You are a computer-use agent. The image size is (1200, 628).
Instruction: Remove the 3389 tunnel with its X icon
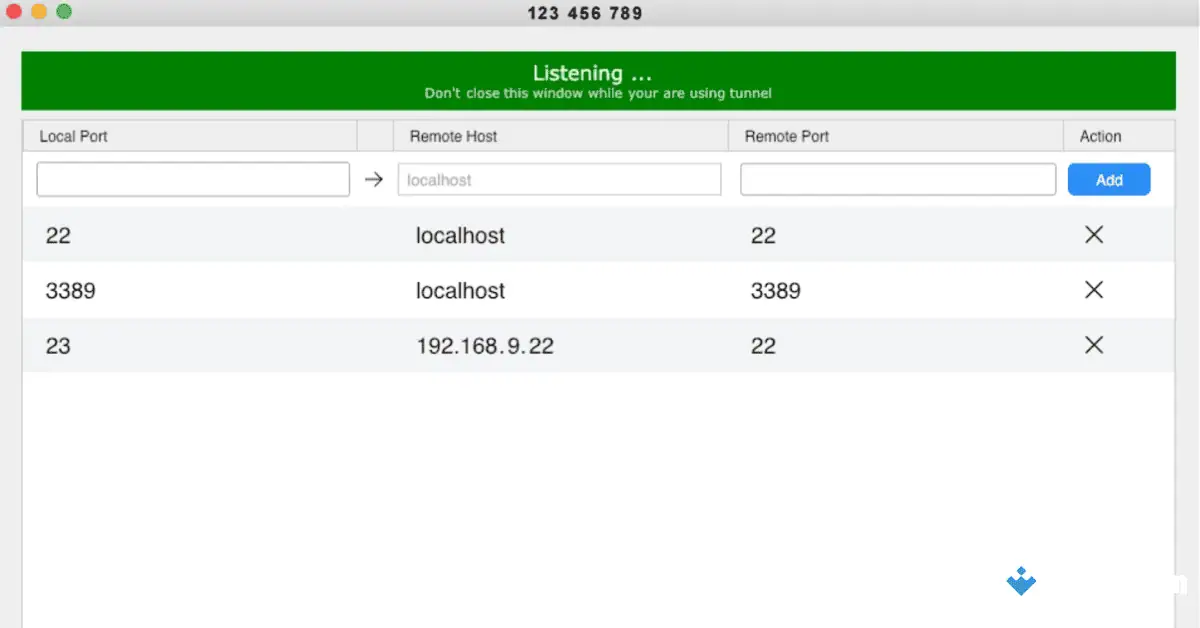1093,290
